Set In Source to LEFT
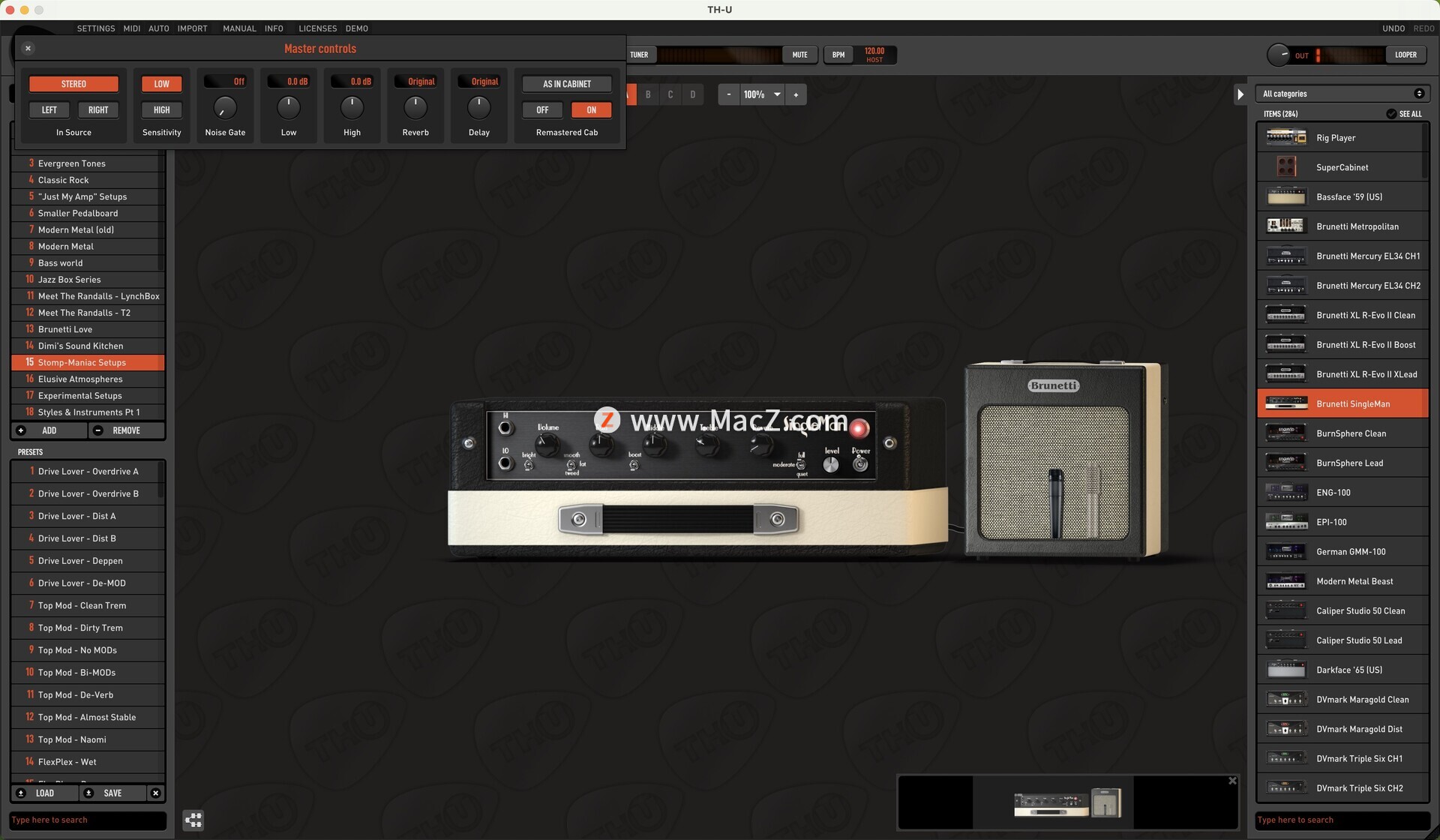This screenshot has height=840, width=1440. [49, 110]
